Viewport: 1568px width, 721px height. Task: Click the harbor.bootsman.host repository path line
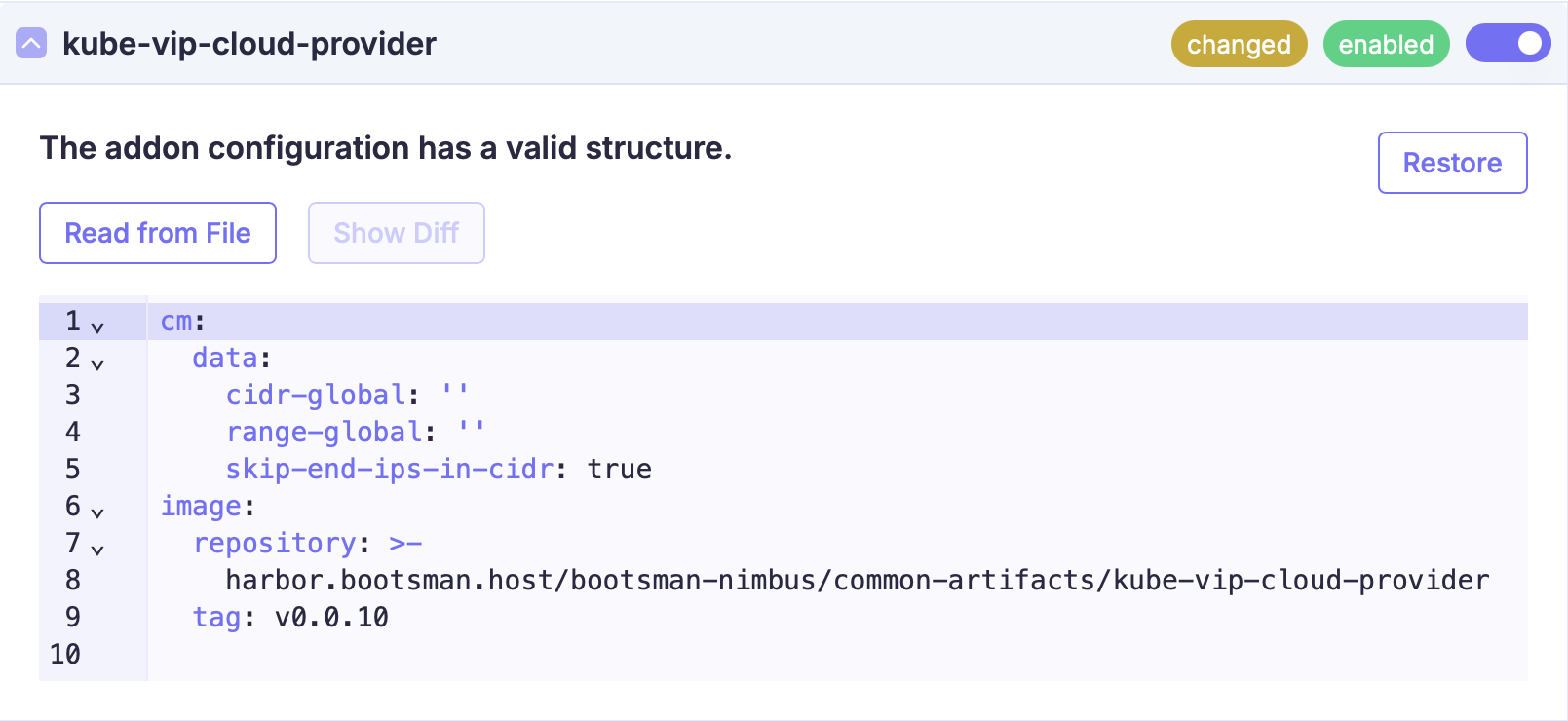click(x=857, y=580)
